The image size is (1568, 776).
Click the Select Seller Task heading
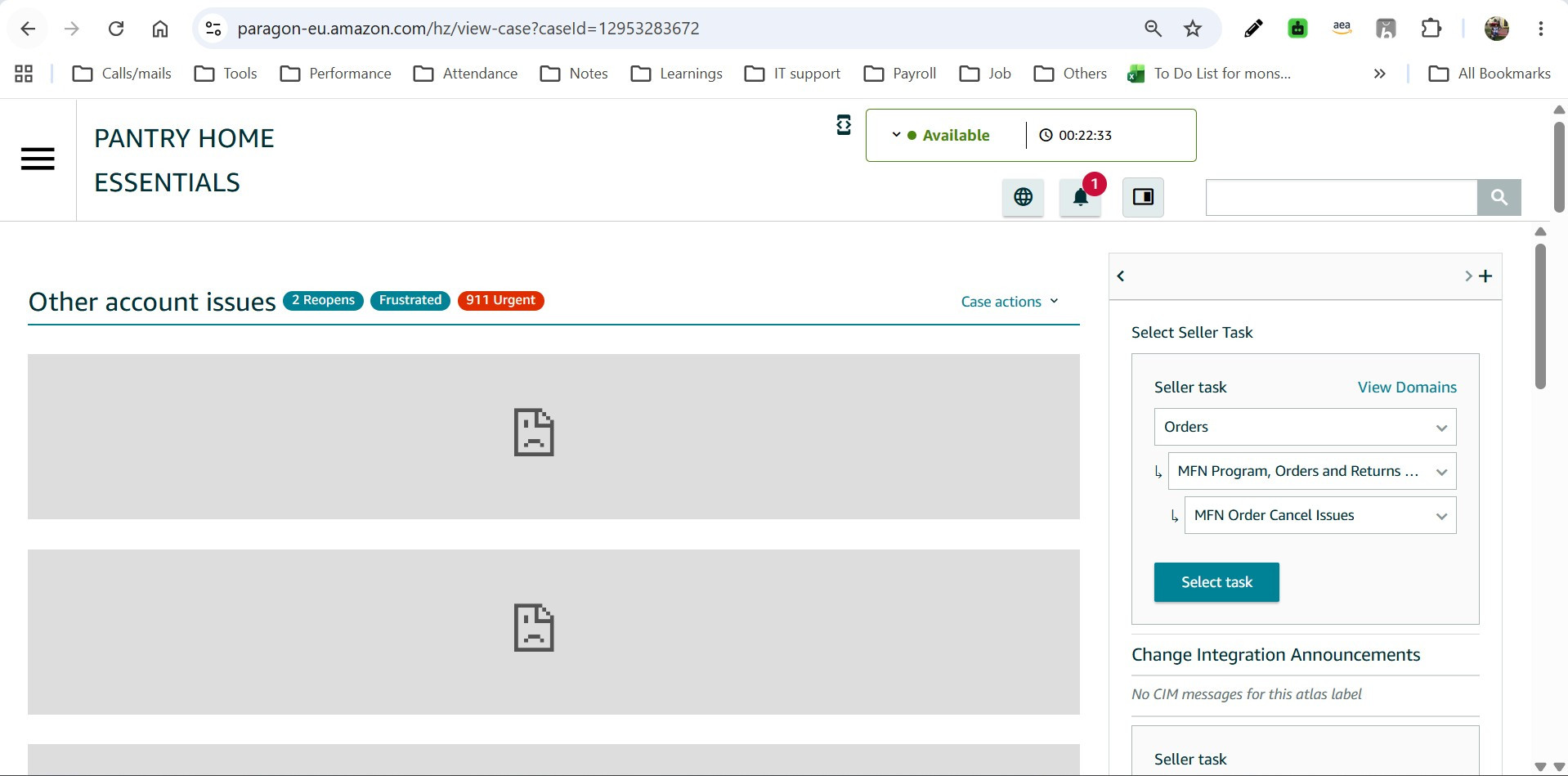(1192, 333)
